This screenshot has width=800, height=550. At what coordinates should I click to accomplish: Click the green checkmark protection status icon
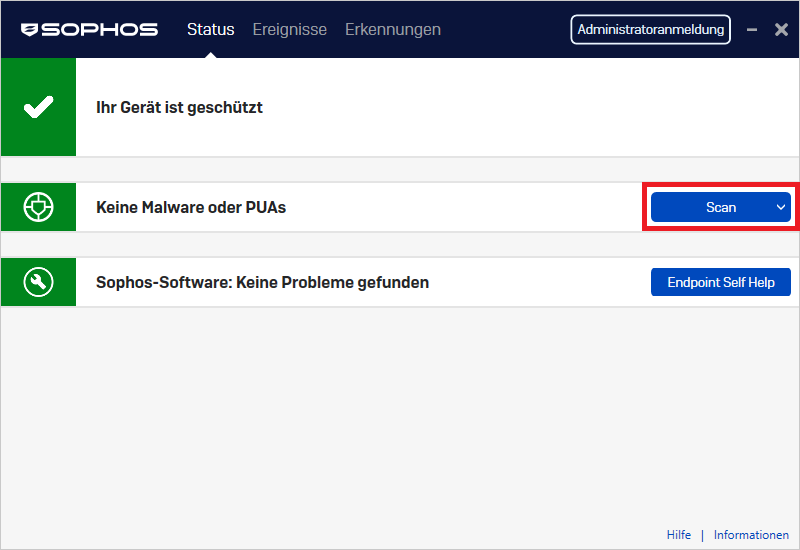click(x=38, y=107)
